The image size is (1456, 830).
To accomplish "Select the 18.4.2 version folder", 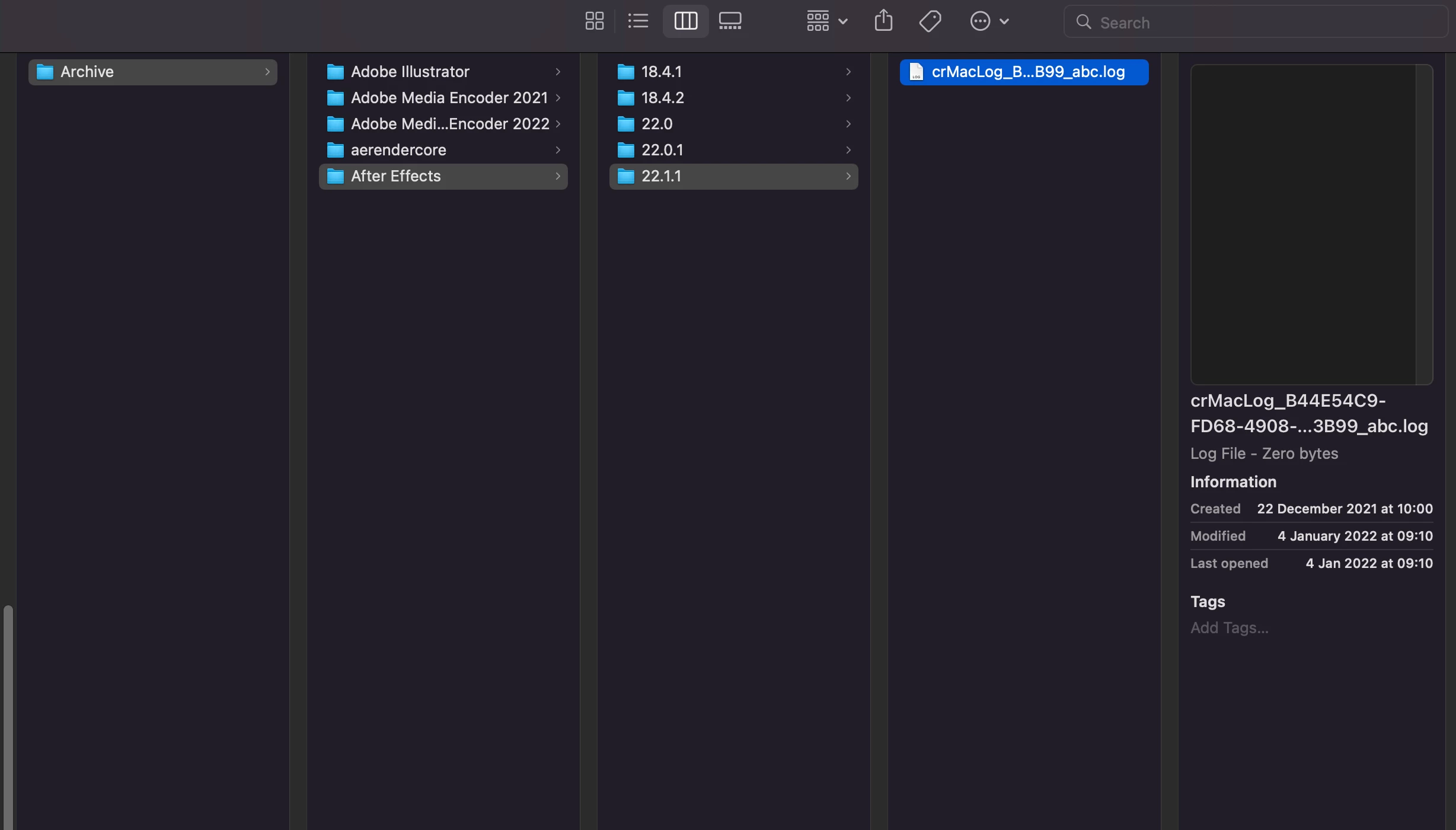I will [662, 98].
